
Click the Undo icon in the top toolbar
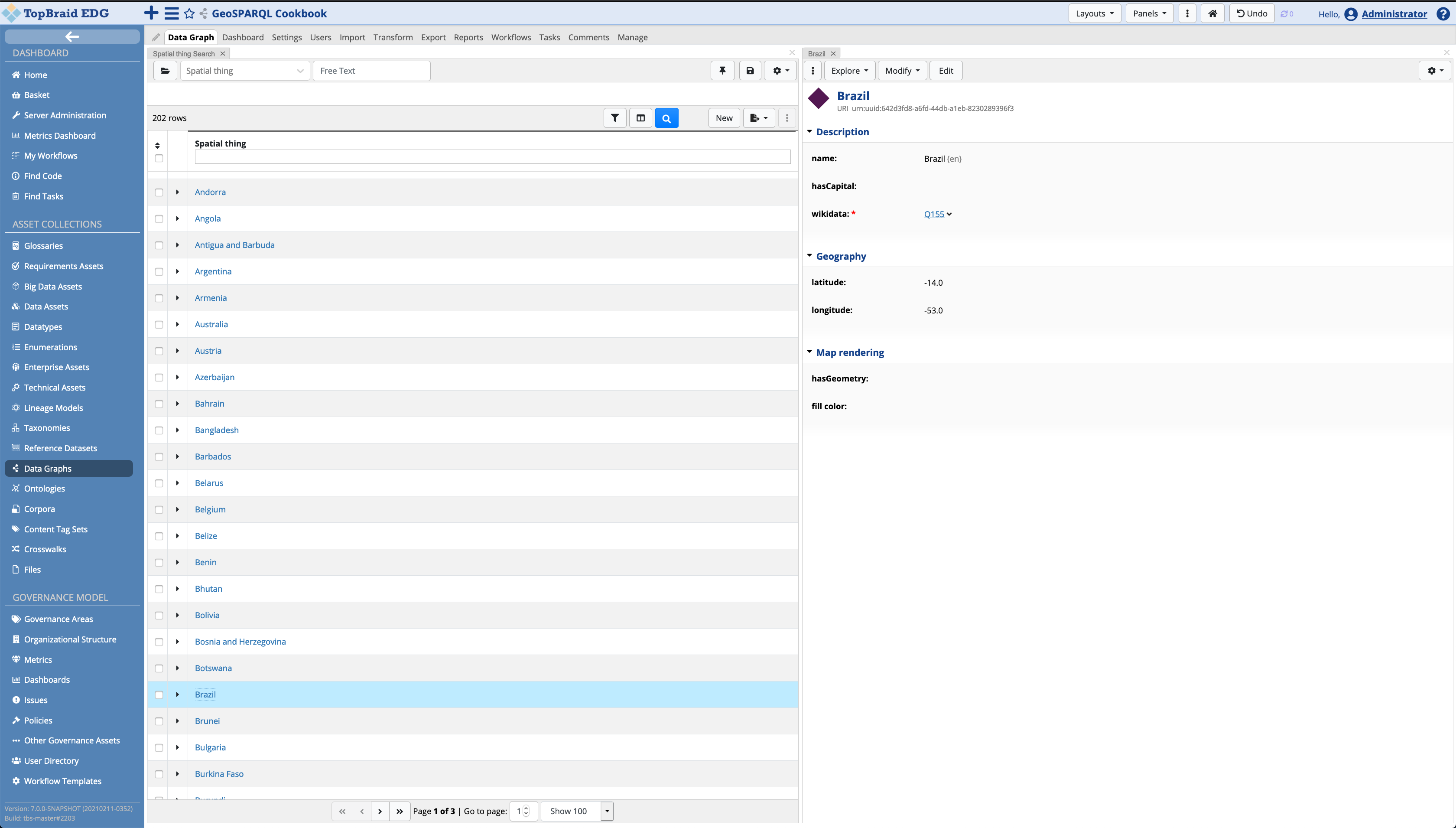click(x=1252, y=14)
